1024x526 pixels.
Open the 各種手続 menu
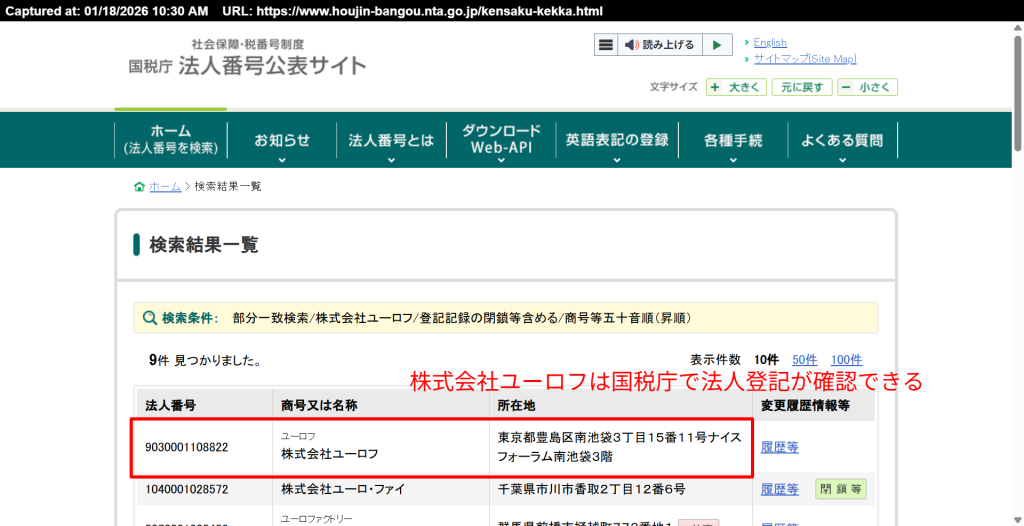[x=733, y=140]
